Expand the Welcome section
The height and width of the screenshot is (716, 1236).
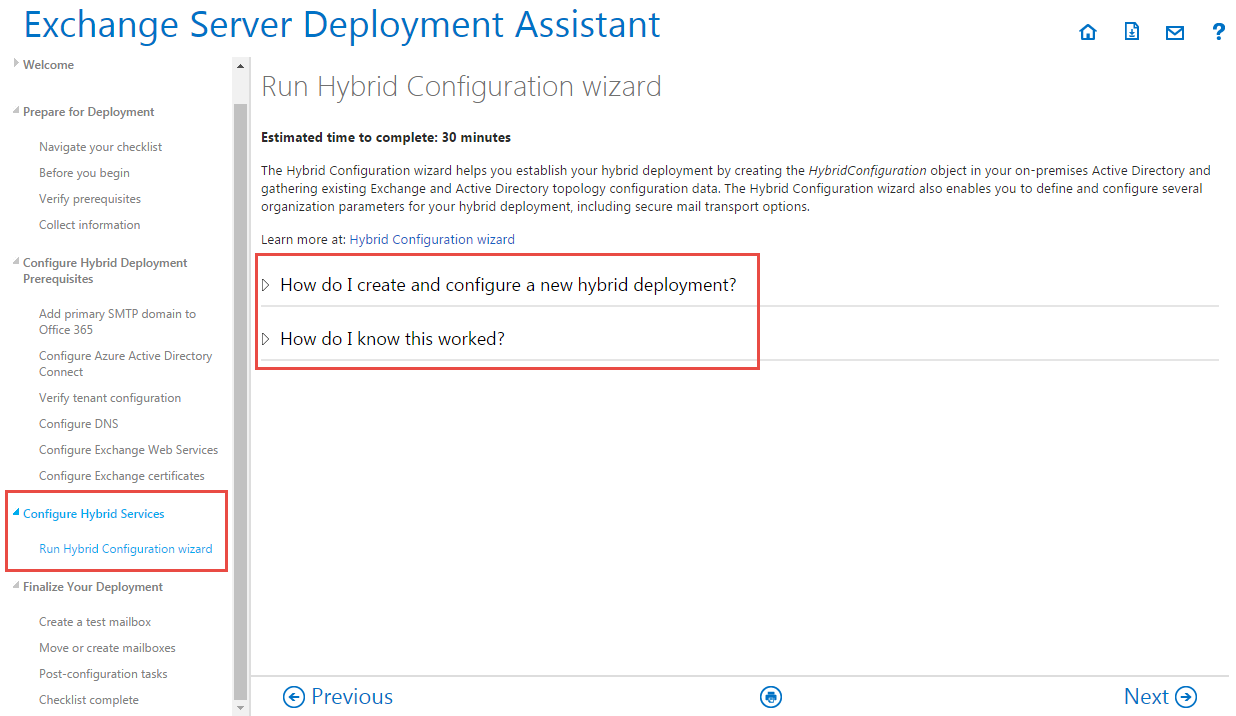pyautogui.click(x=44, y=65)
